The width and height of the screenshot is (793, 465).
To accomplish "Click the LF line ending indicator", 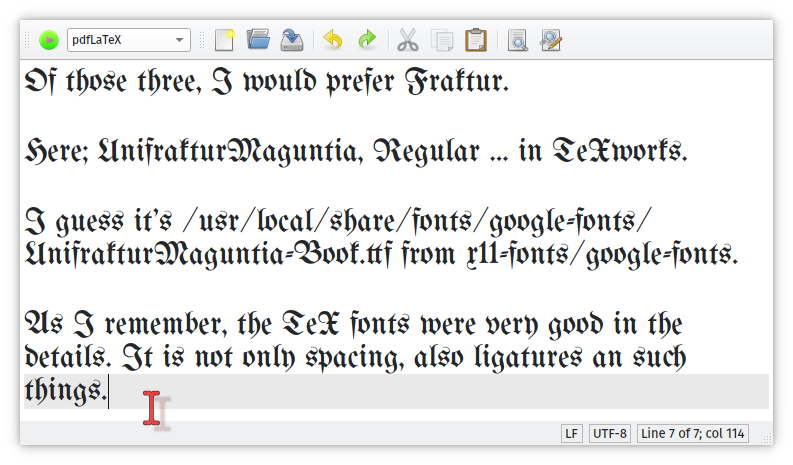I will tap(572, 434).
